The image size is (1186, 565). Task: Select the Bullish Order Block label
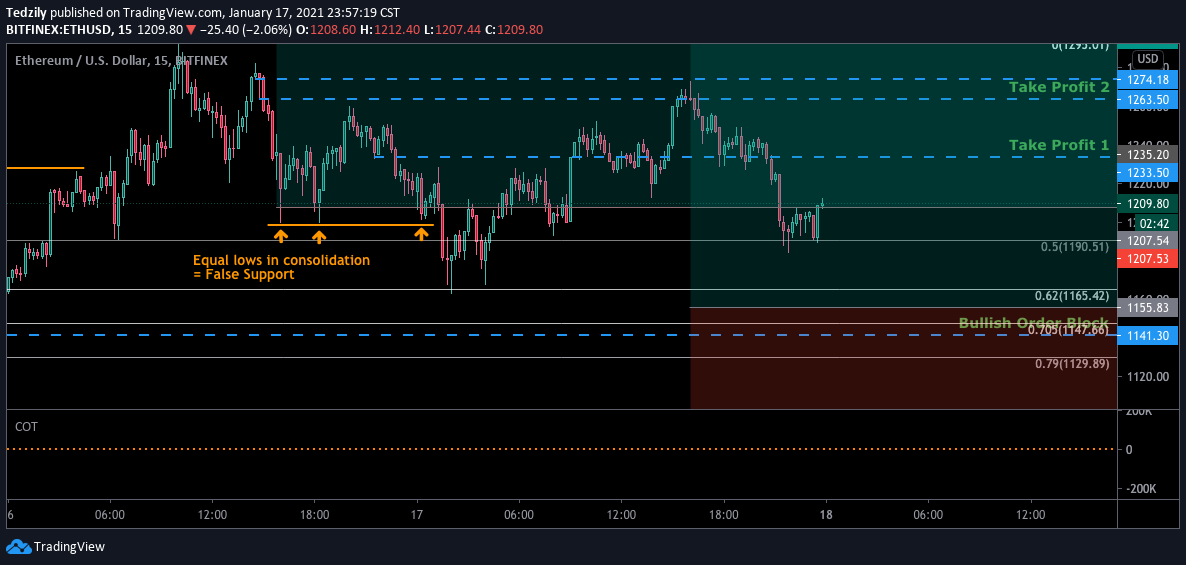point(1033,323)
